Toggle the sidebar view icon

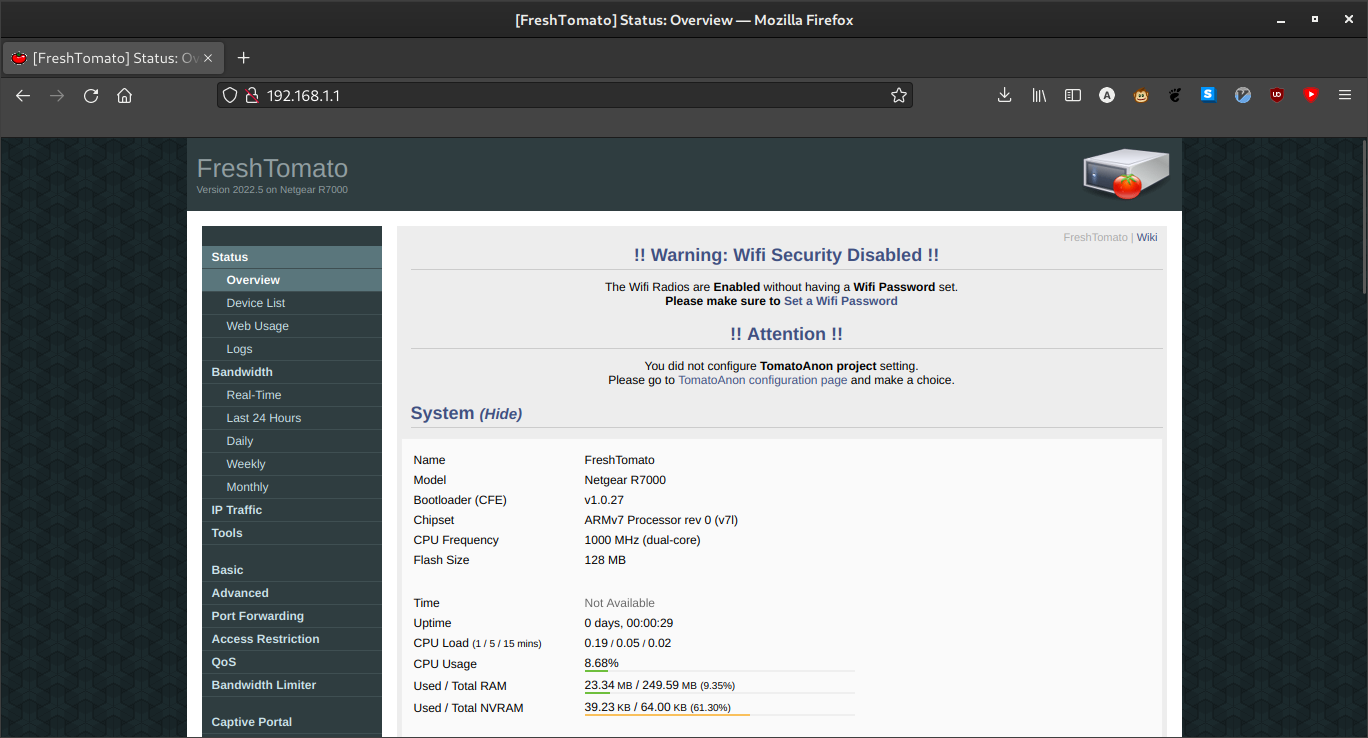tap(1073, 95)
